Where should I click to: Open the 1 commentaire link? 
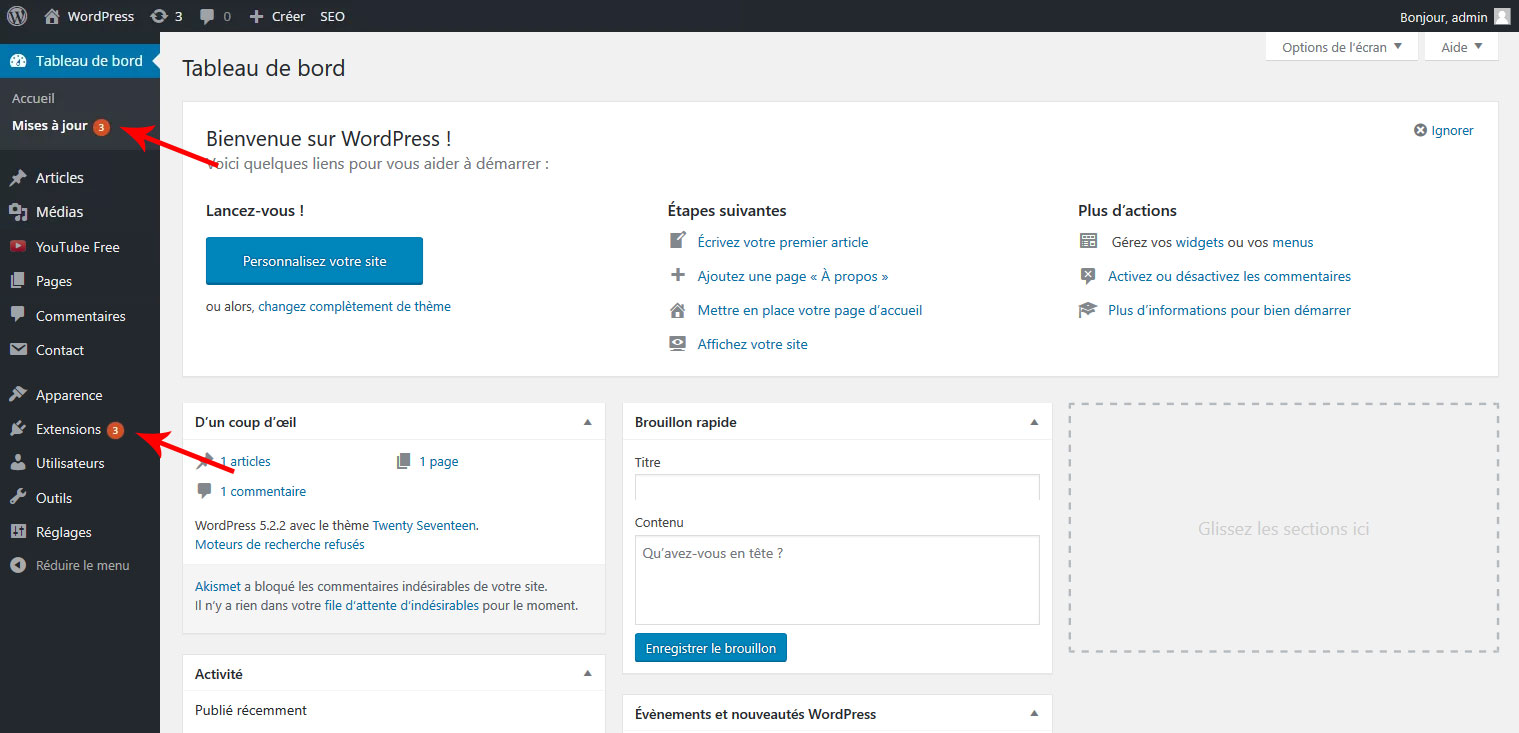click(x=263, y=491)
